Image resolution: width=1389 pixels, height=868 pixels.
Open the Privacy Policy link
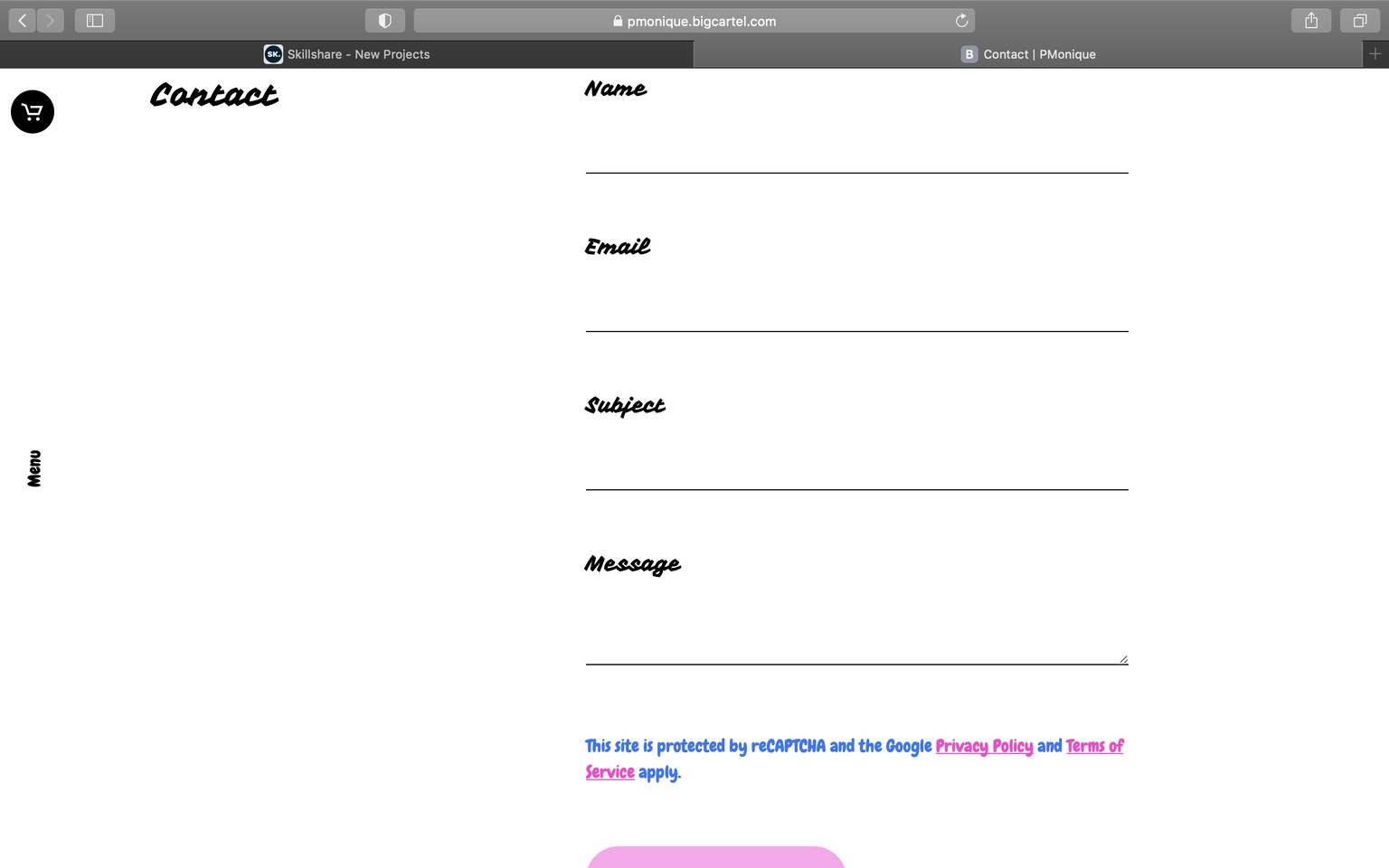984,746
